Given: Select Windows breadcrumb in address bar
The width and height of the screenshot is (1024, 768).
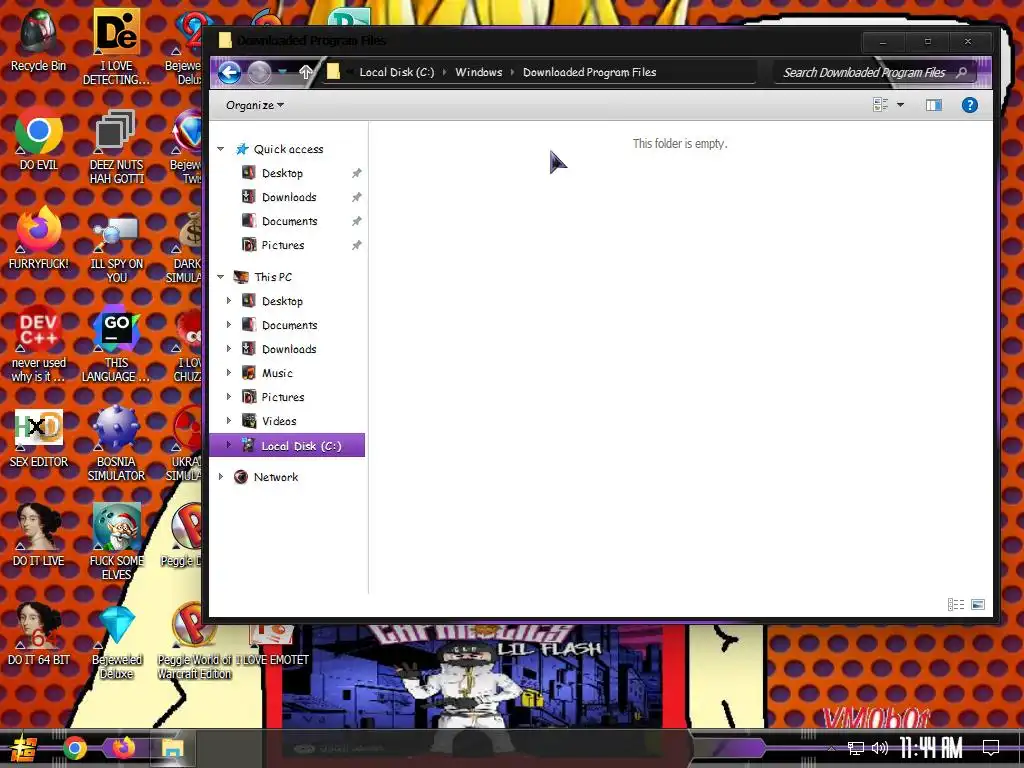Looking at the screenshot, I should [479, 72].
